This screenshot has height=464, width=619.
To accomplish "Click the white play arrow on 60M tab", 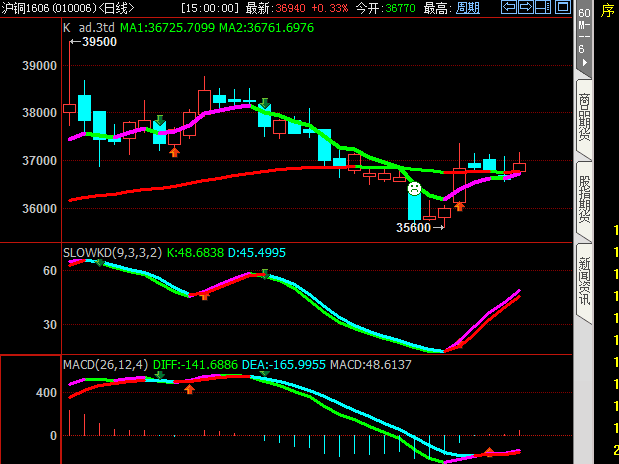I will (x=585, y=63).
